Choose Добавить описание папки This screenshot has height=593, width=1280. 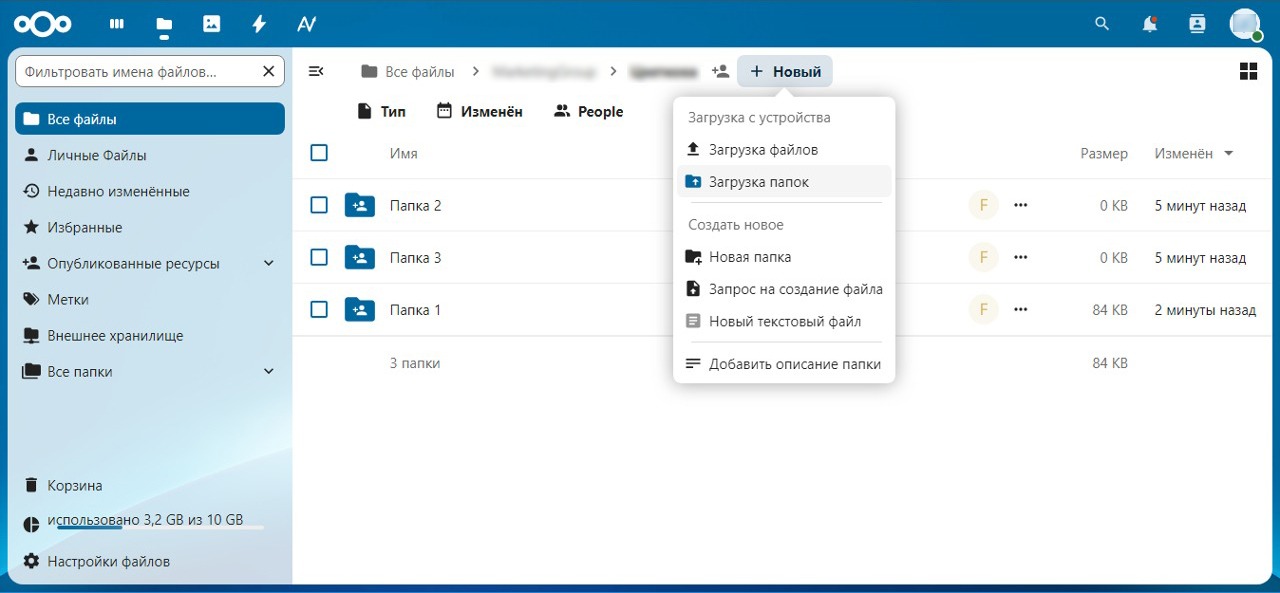pos(784,364)
